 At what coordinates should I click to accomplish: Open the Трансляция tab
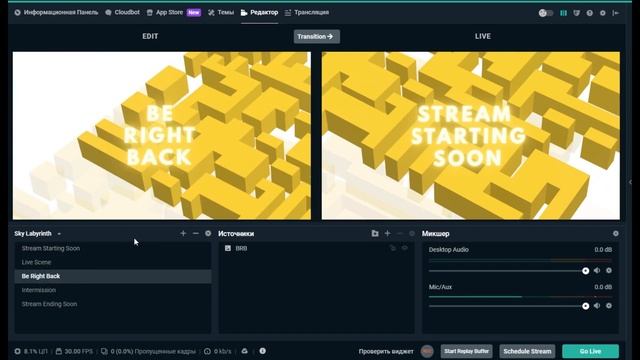click(x=307, y=12)
